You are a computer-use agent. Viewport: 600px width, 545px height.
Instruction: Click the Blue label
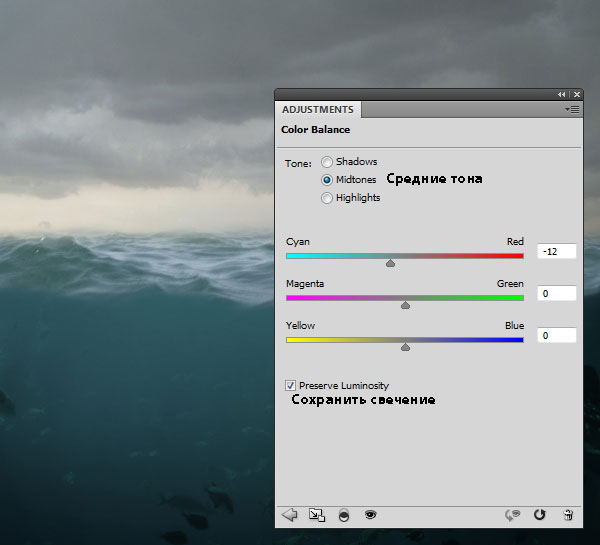(514, 326)
